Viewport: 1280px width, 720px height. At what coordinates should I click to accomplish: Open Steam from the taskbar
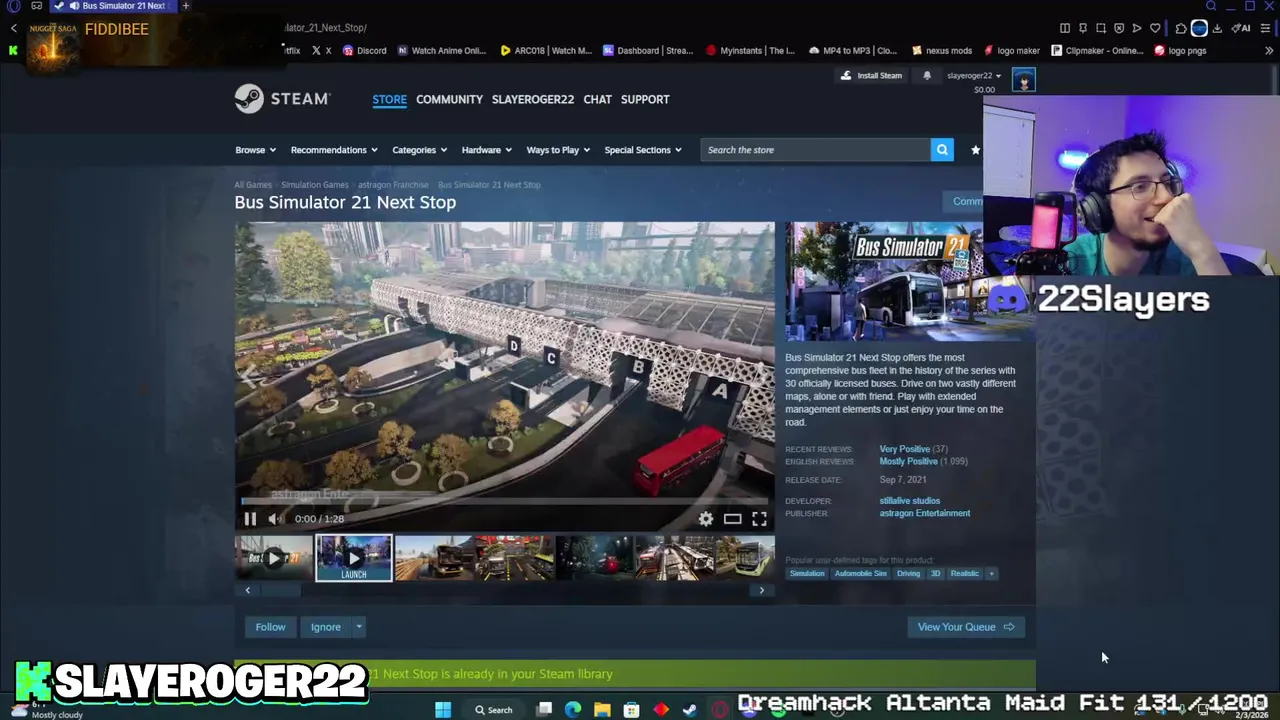(x=690, y=710)
